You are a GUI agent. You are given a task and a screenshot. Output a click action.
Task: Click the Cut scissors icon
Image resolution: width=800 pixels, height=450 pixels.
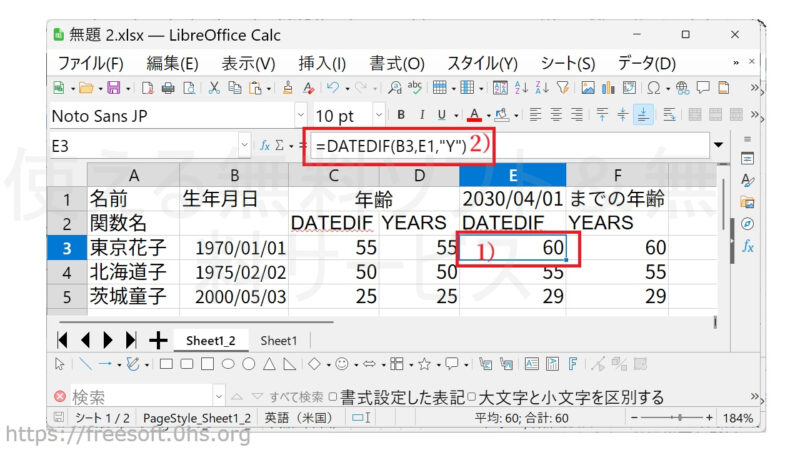(214, 88)
